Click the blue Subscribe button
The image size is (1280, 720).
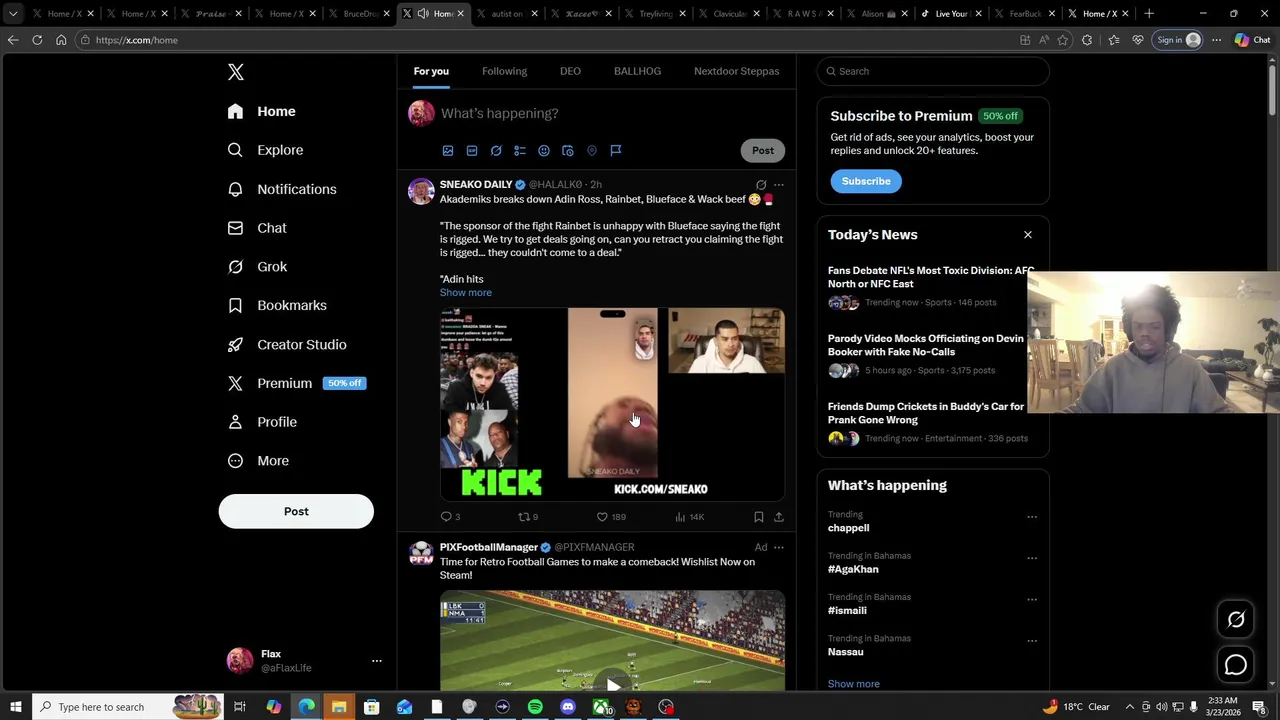pos(866,181)
